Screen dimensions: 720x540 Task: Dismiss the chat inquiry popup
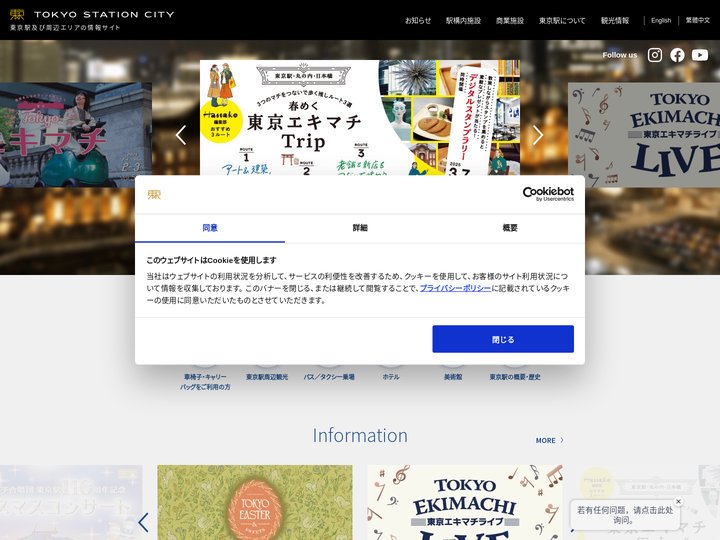coord(678,501)
